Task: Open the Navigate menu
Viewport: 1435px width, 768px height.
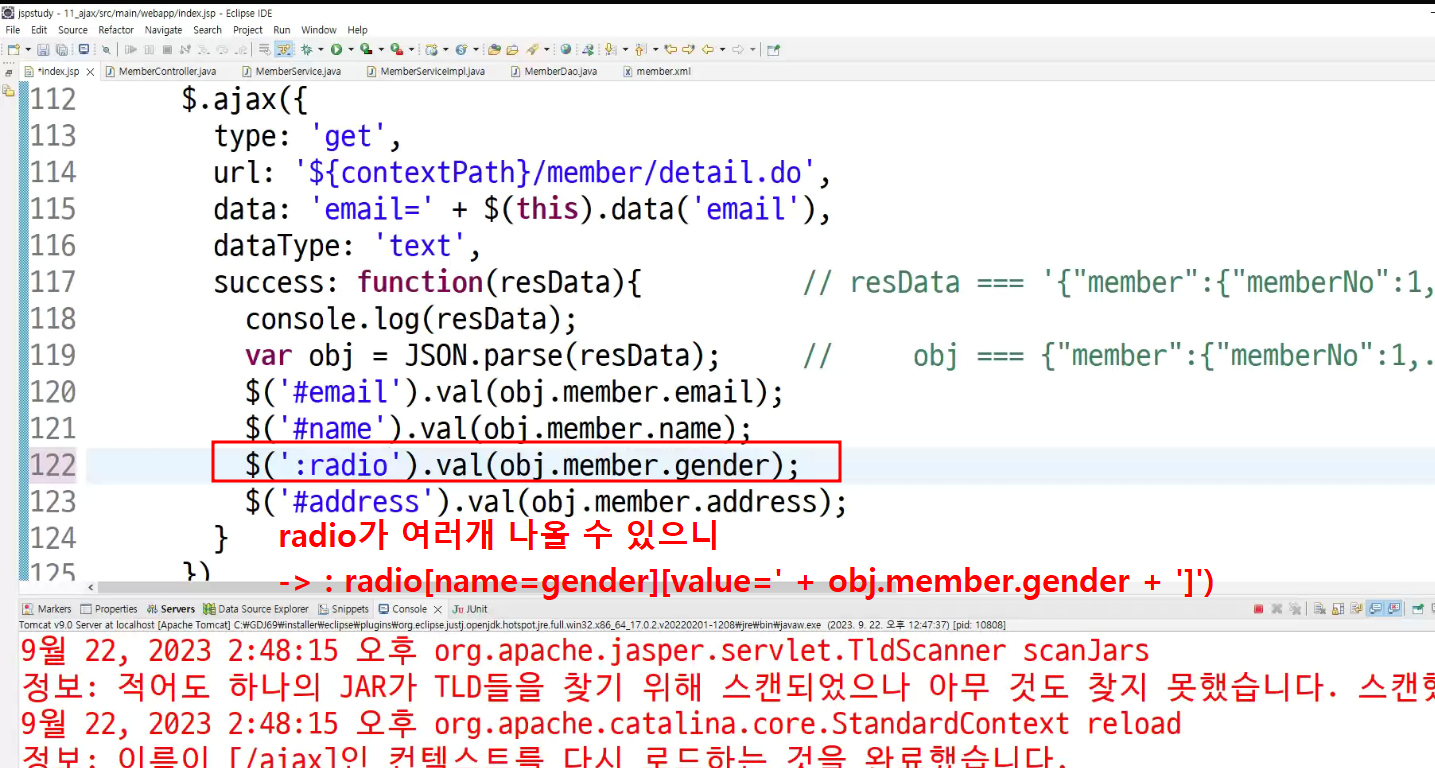Action: tap(164, 30)
